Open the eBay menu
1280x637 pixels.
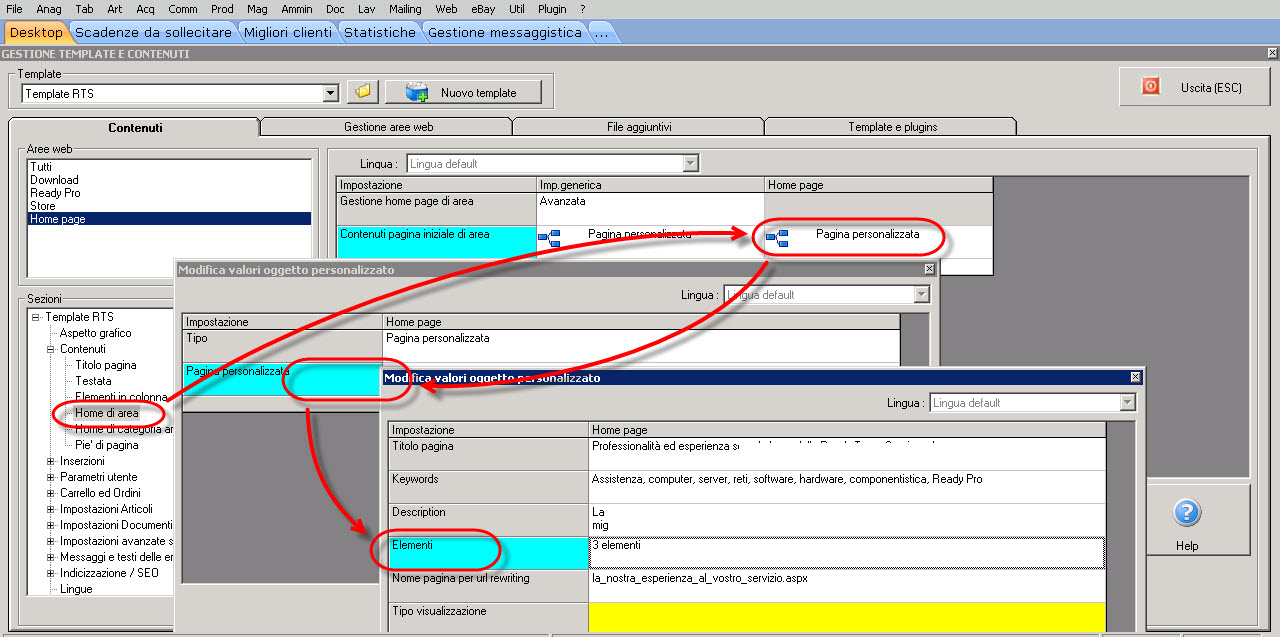[x=483, y=9]
